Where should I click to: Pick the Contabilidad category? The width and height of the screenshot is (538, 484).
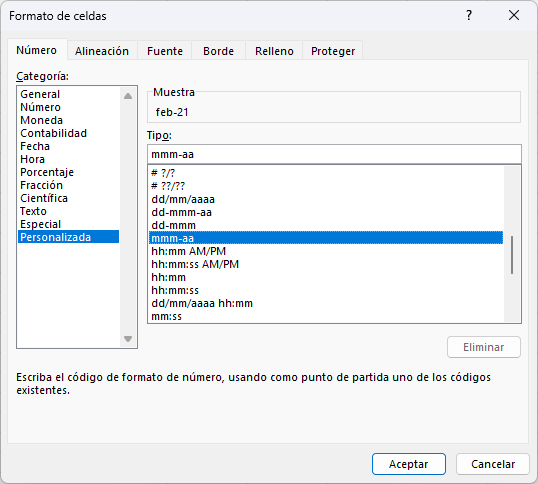(x=68, y=133)
